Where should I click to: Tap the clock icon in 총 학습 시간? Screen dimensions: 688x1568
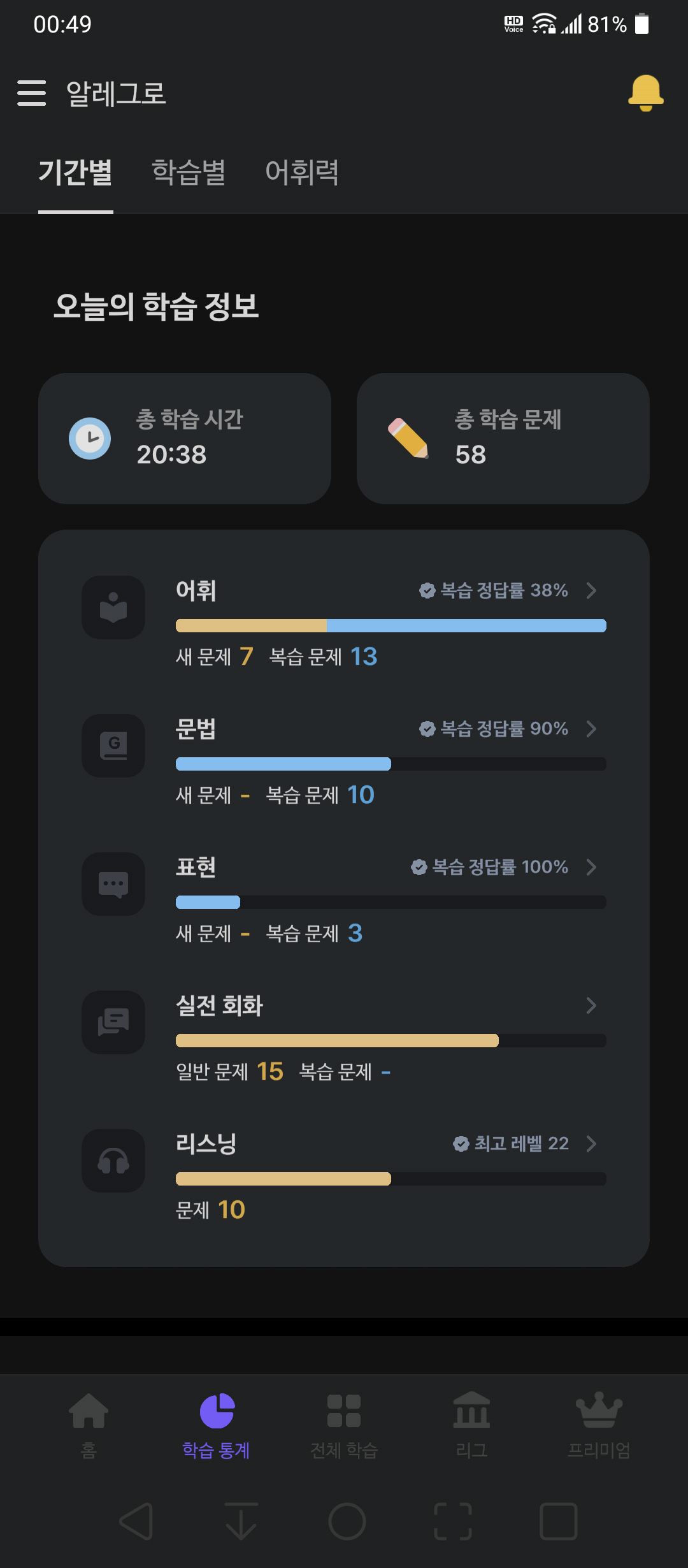[90, 439]
